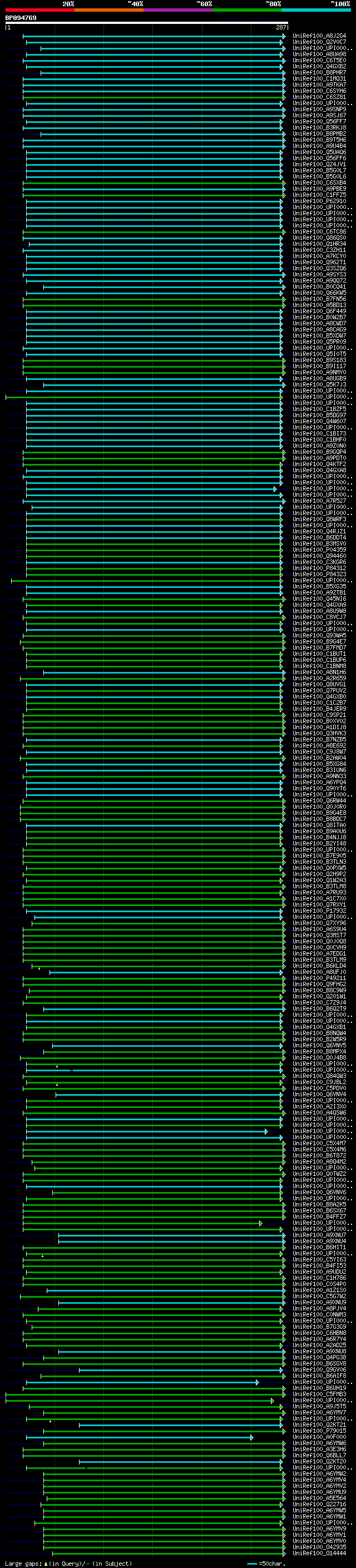This screenshot has width=356, height=1568.
Task: Select the UniRef100_B4NJJ8 label
Action: [x=319, y=837]
